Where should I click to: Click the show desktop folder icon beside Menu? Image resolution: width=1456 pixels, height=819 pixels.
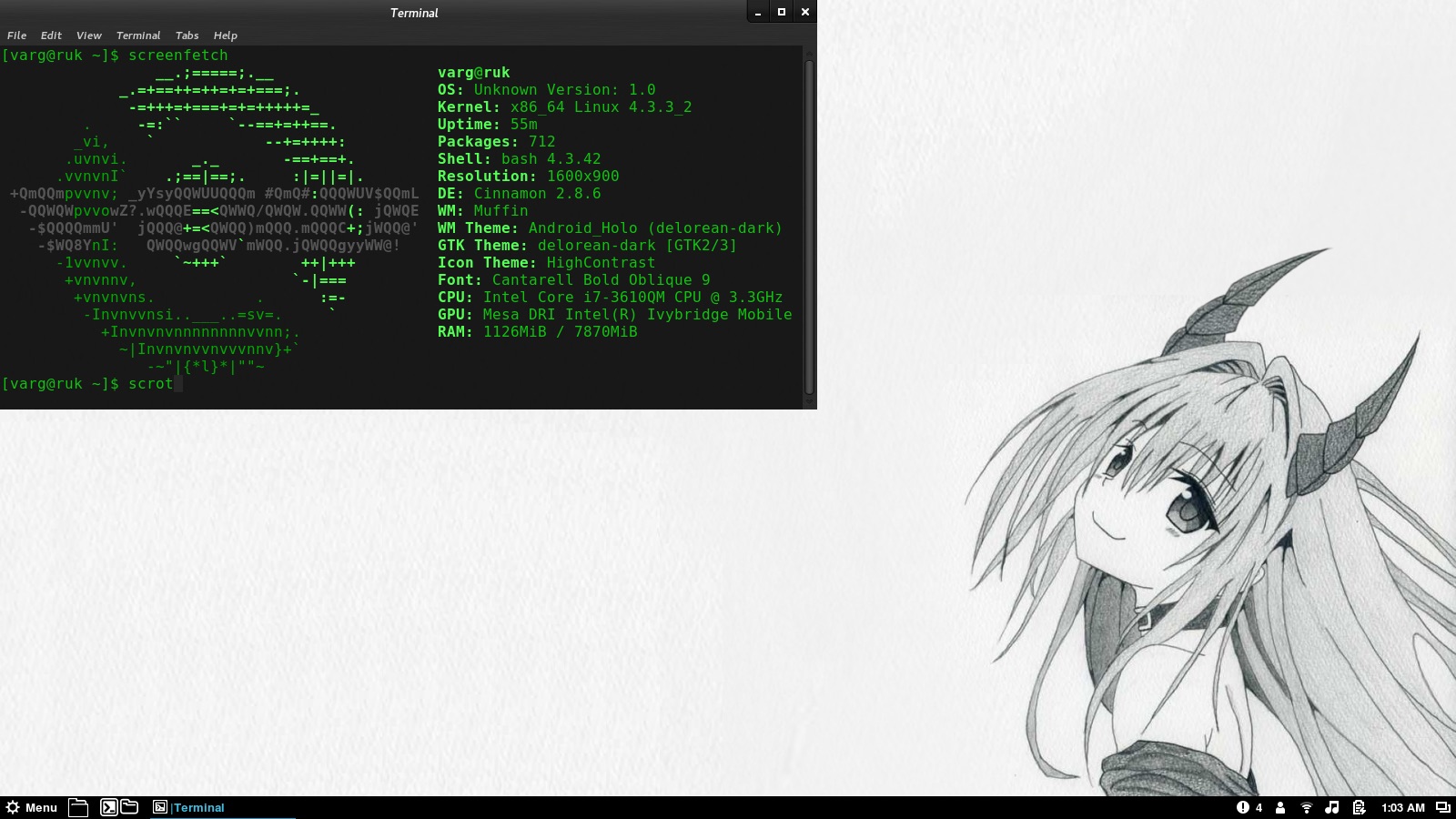78,807
